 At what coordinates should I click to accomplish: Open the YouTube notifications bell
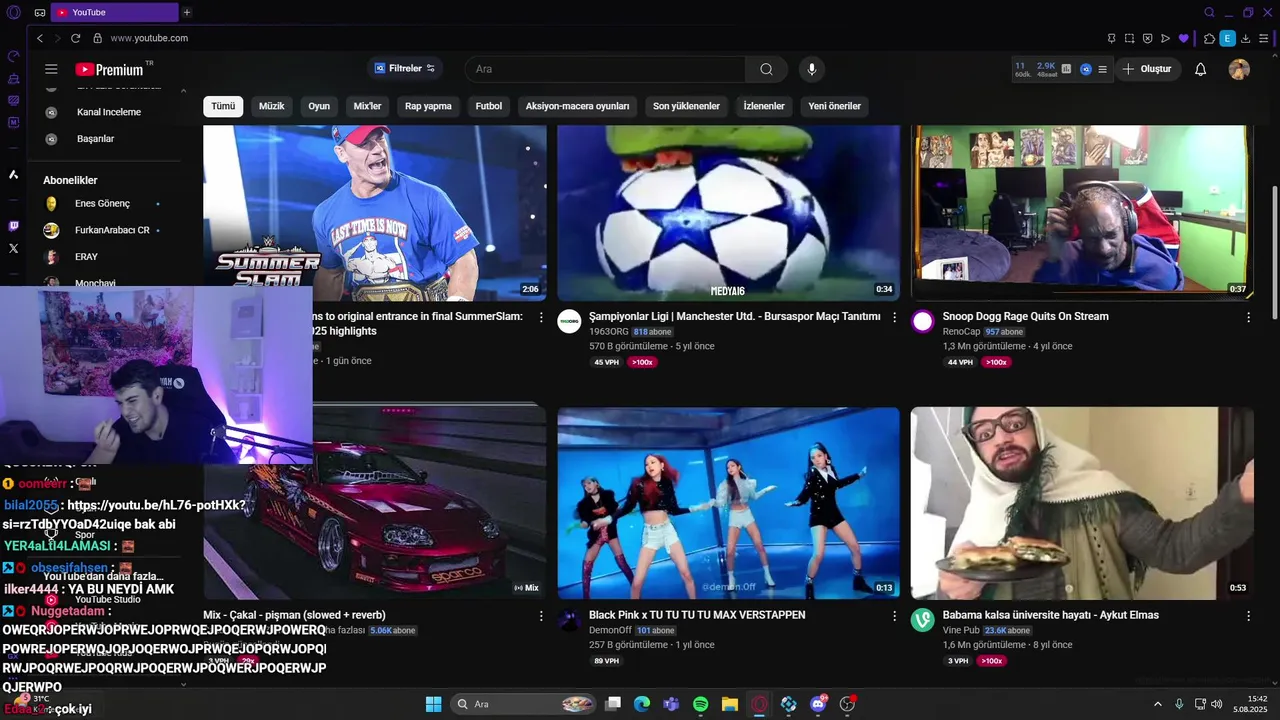[1200, 69]
